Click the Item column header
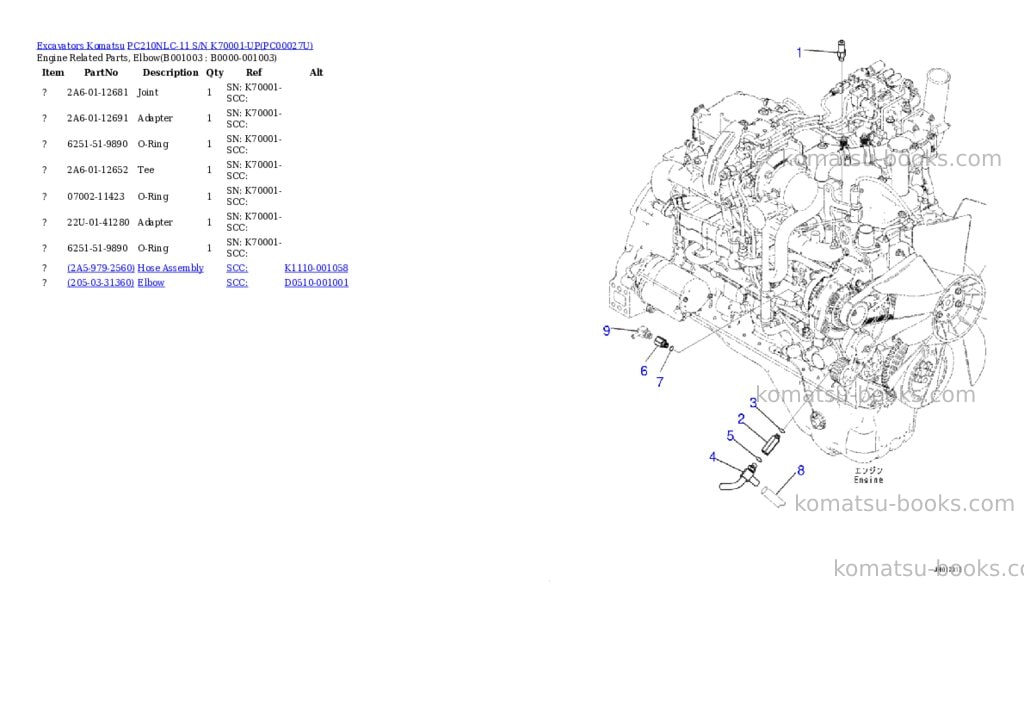1024x725 pixels. (53, 72)
